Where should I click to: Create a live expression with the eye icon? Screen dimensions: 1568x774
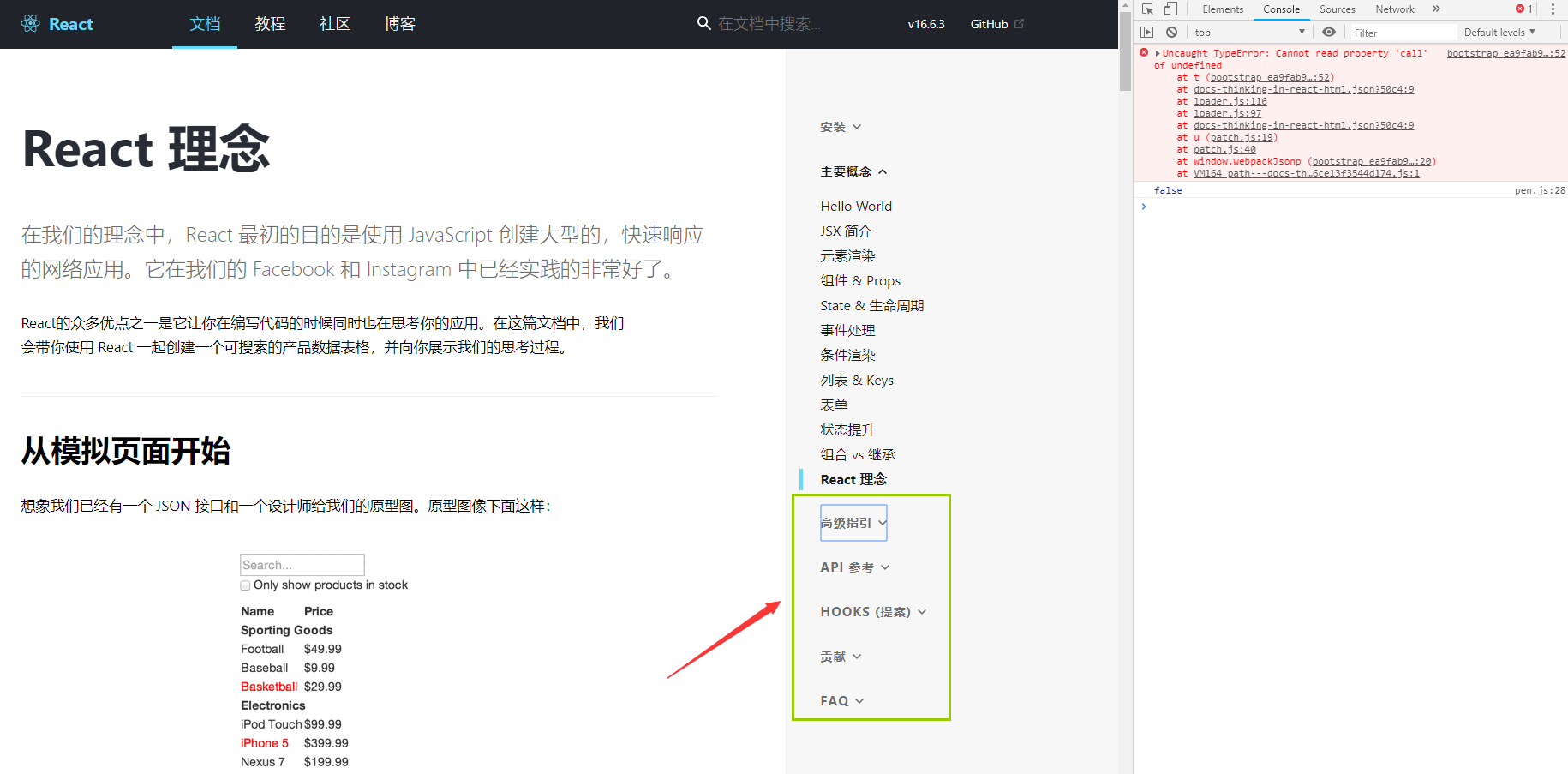[x=1329, y=32]
